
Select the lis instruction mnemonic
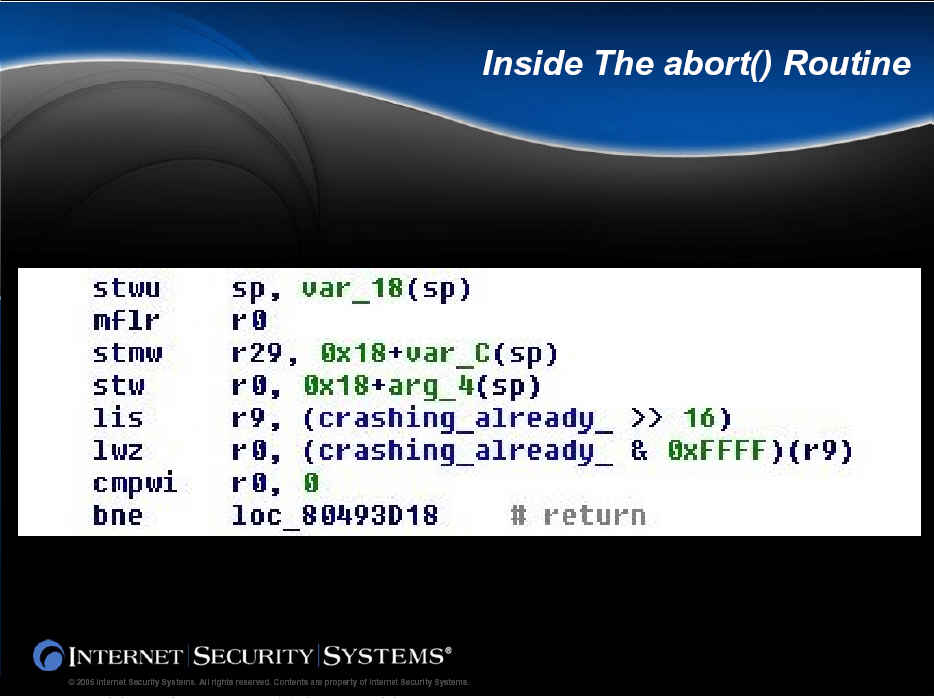tap(118, 418)
